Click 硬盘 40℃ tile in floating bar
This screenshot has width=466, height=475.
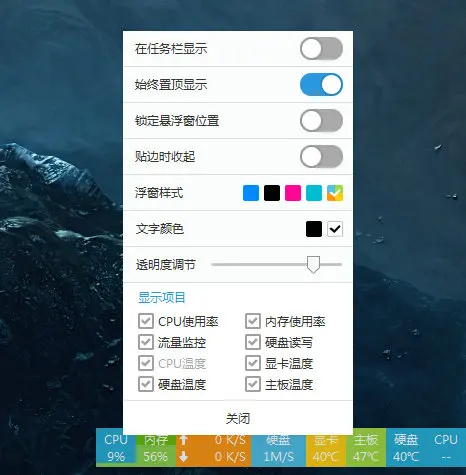click(x=406, y=448)
